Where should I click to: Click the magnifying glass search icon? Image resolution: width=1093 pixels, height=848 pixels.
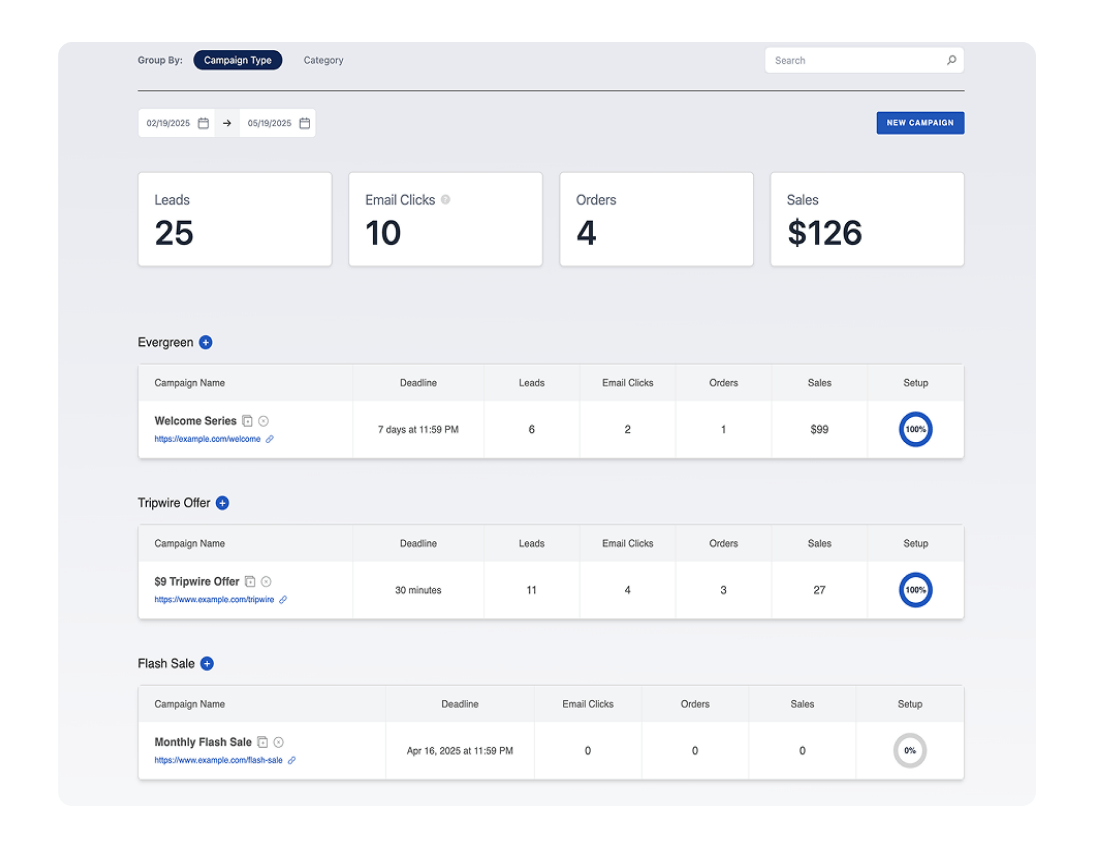pyautogui.click(x=951, y=60)
